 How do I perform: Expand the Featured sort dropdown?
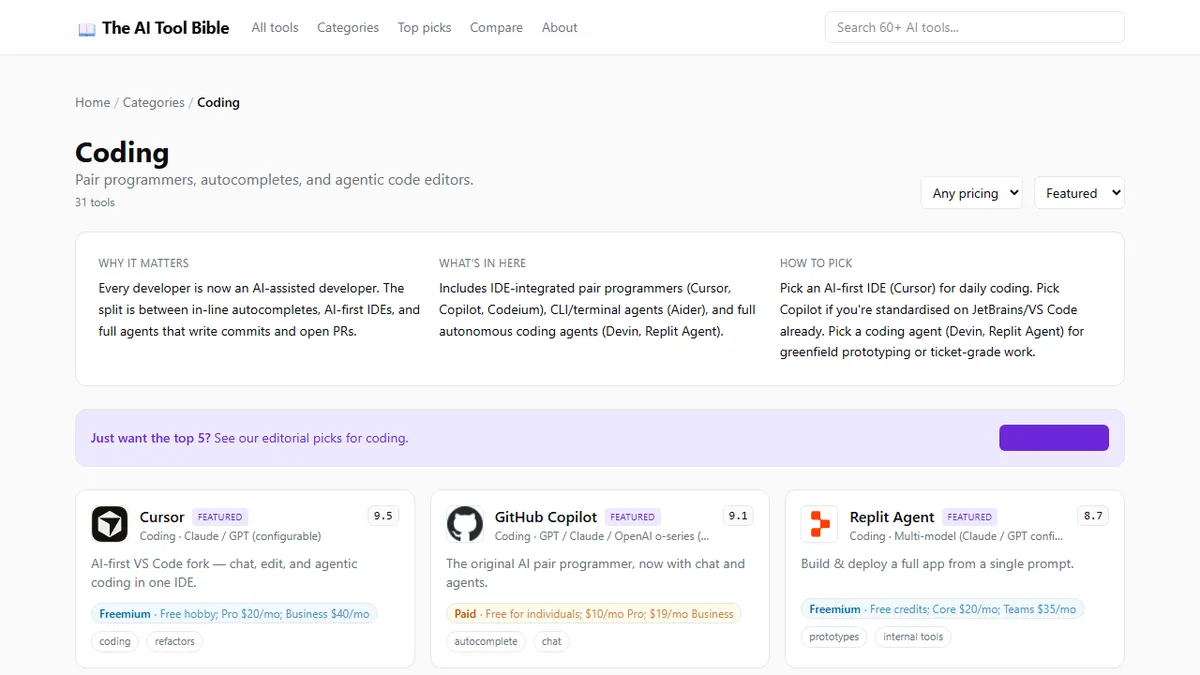[1079, 193]
